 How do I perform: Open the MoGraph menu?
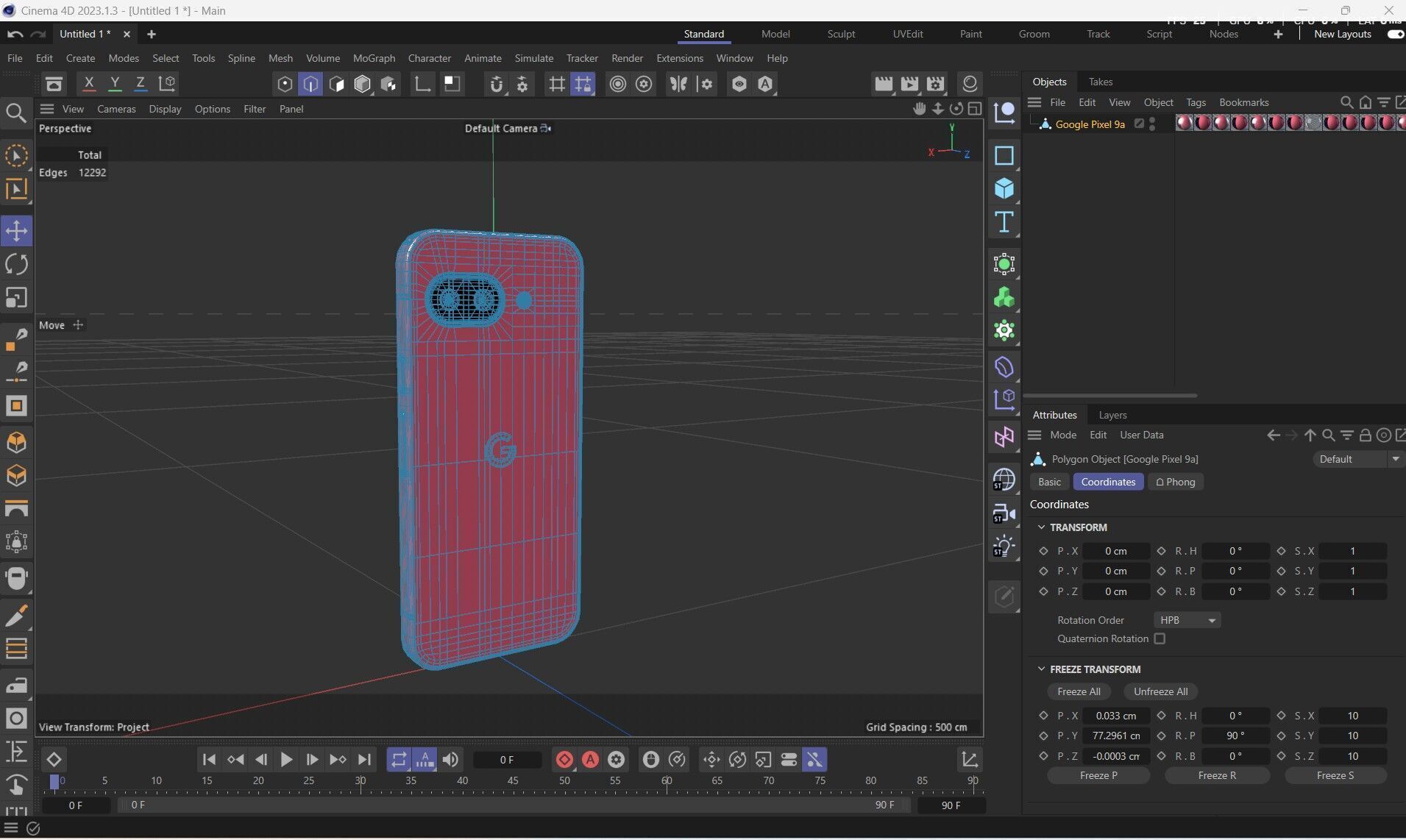click(x=374, y=58)
